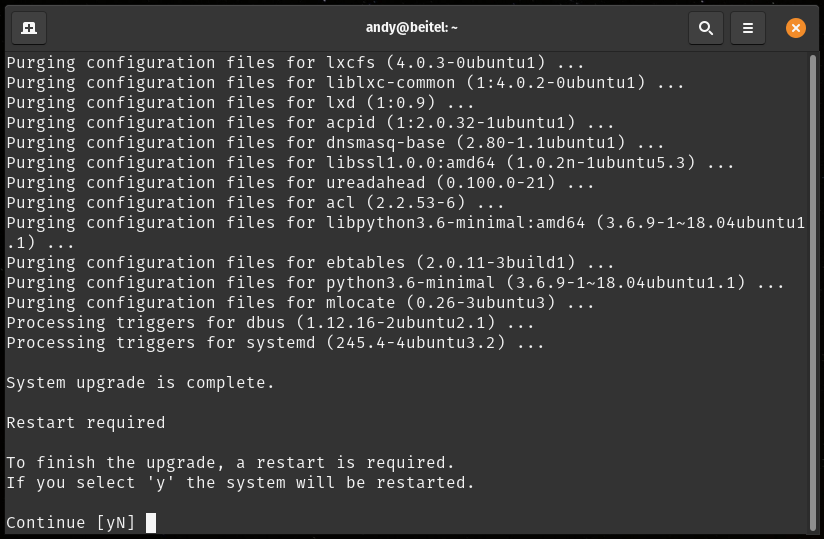Click the vertical scrollbar of the terminal
The image size is (824, 539).
tap(813, 292)
